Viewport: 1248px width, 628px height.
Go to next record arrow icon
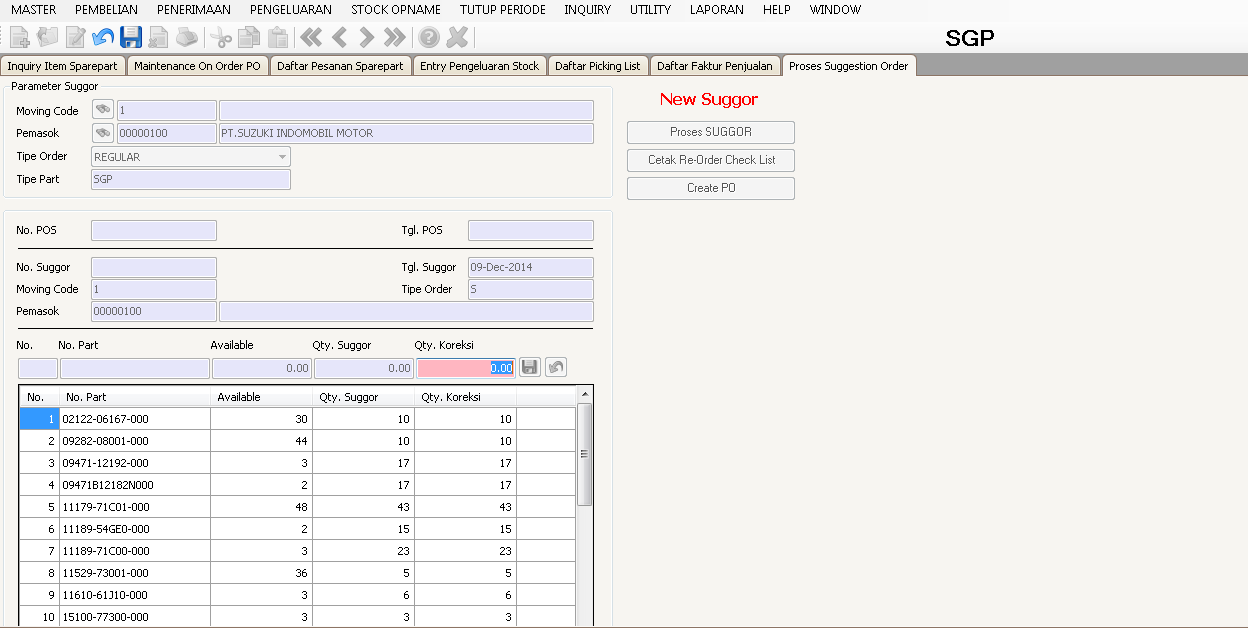367,38
